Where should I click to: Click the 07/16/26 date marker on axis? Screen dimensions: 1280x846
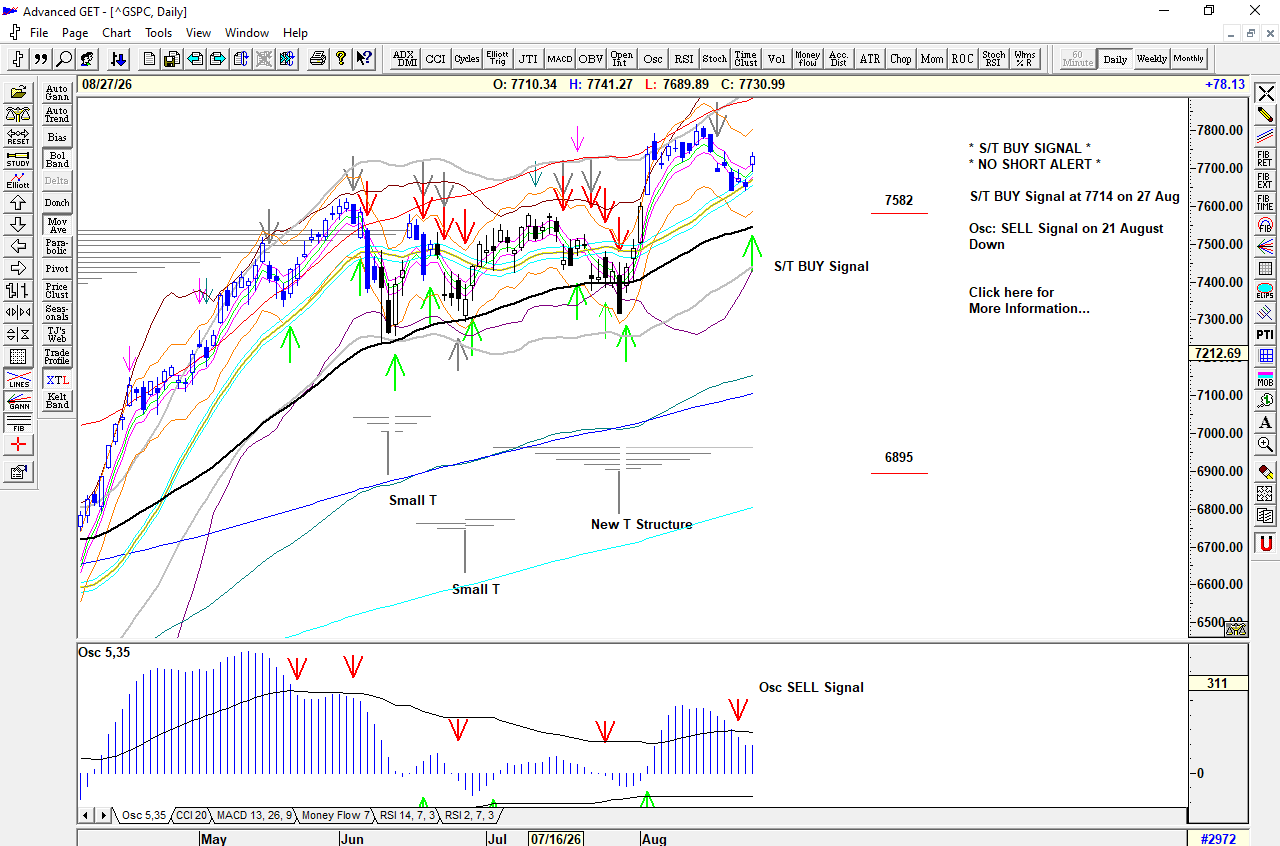pos(557,839)
